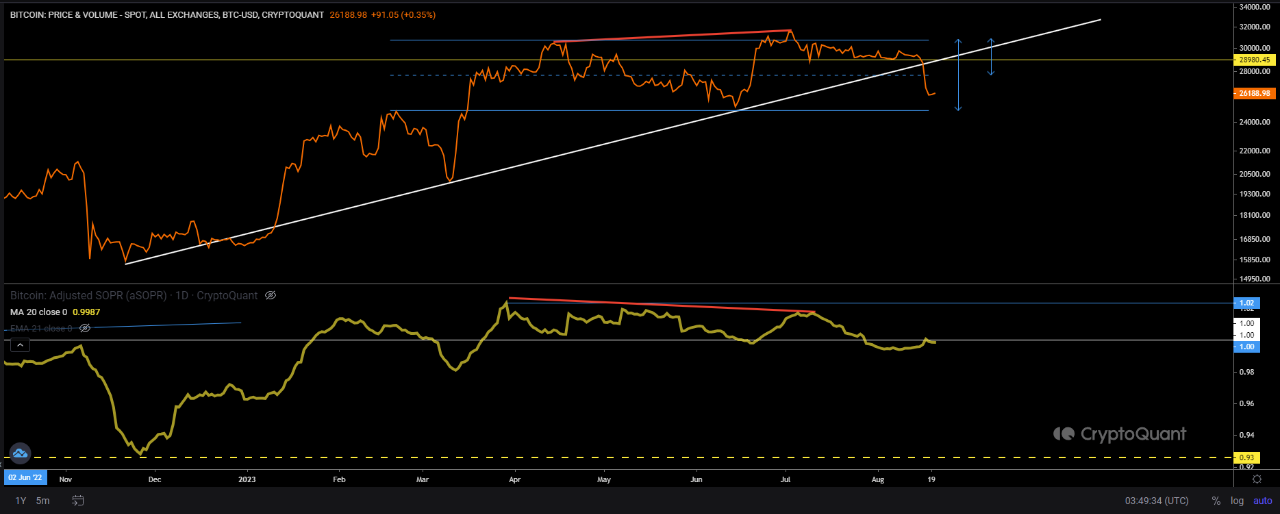Toggle percent scale mode
This screenshot has height=514, width=1280.
pos(1216,500)
